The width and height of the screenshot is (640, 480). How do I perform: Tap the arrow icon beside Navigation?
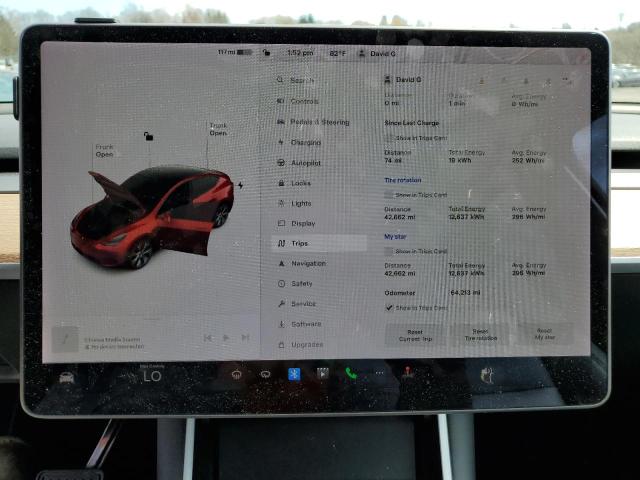point(282,263)
